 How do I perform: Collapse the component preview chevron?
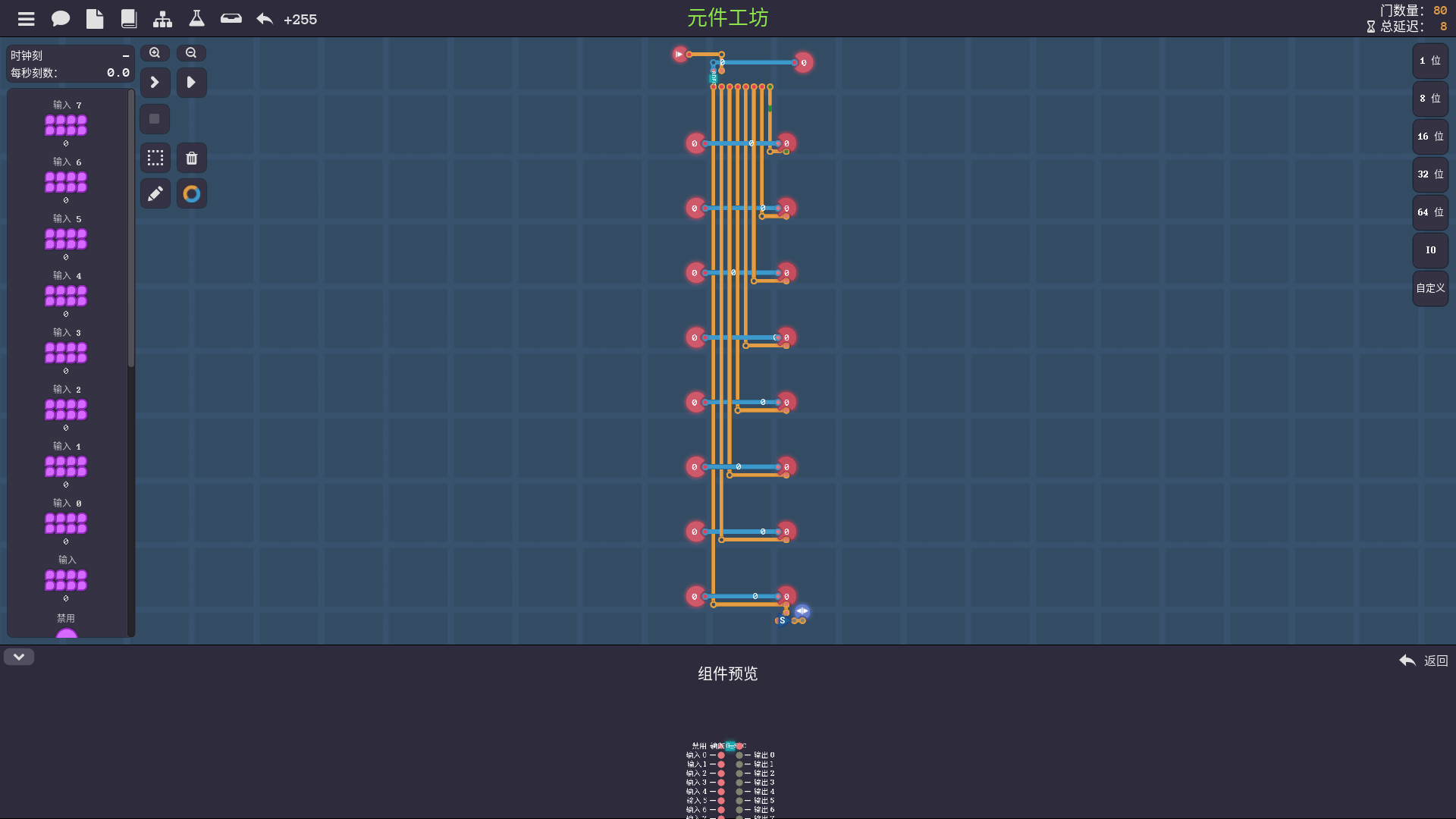click(19, 657)
